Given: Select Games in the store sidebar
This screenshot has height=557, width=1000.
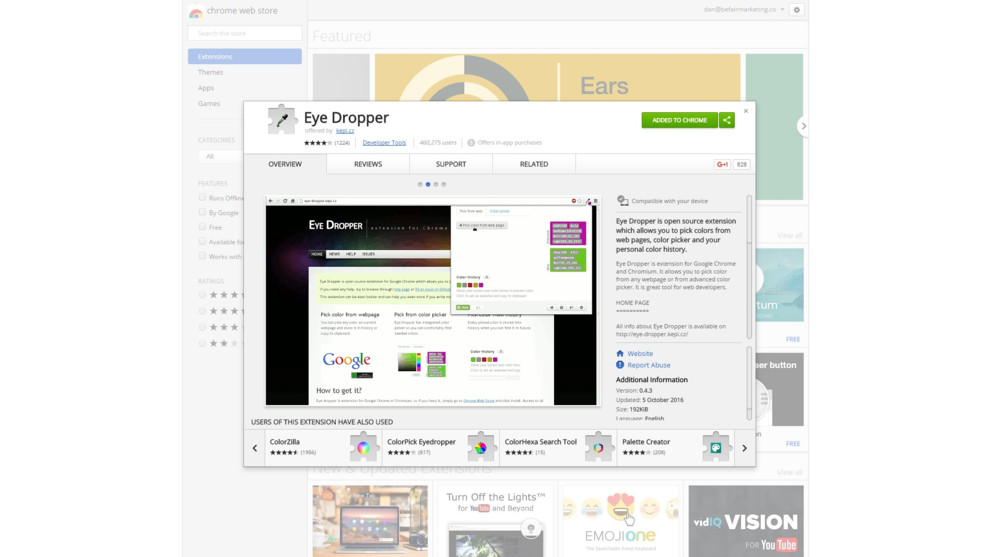Looking at the screenshot, I should point(209,103).
